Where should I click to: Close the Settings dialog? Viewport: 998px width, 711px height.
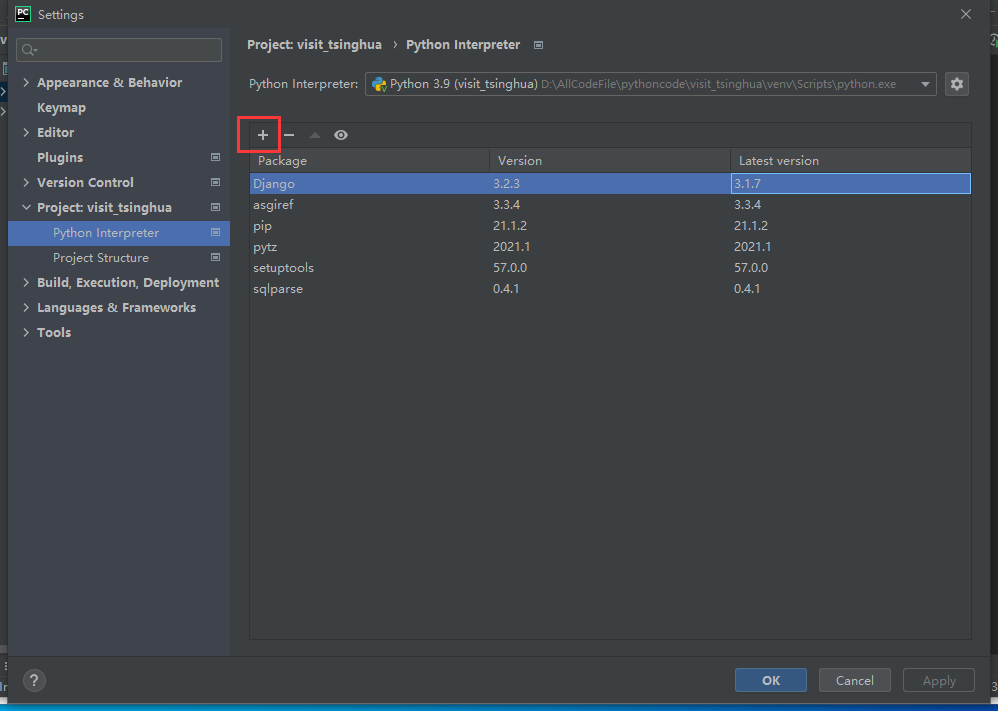coord(966,14)
